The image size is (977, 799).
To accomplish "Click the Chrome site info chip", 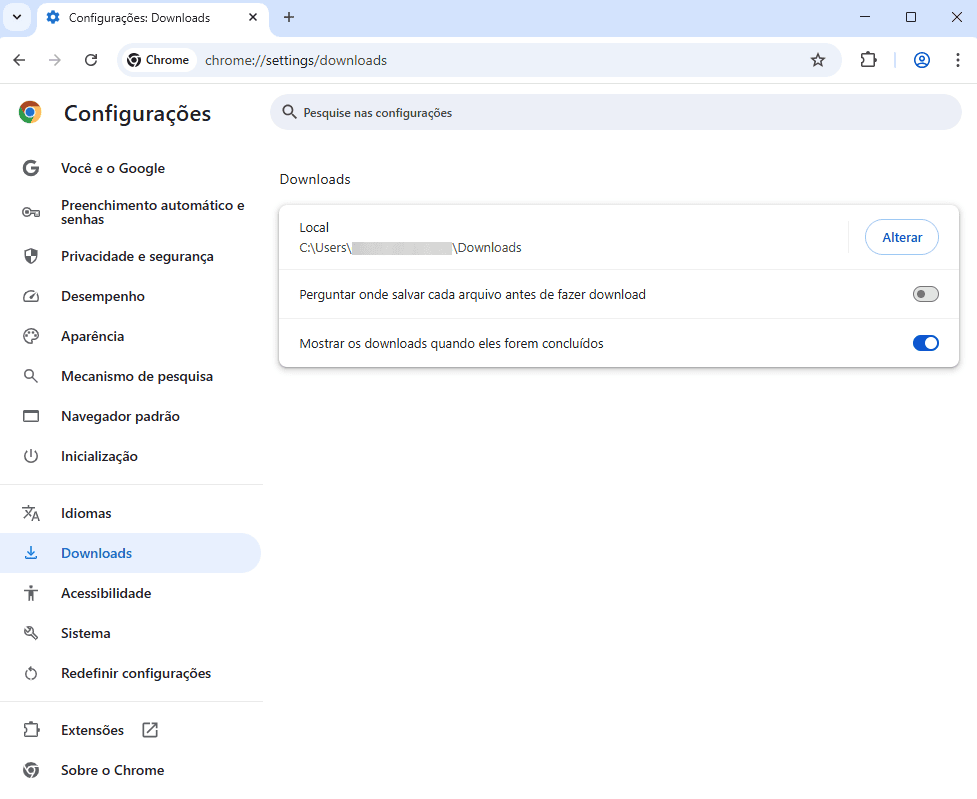I will pos(158,60).
